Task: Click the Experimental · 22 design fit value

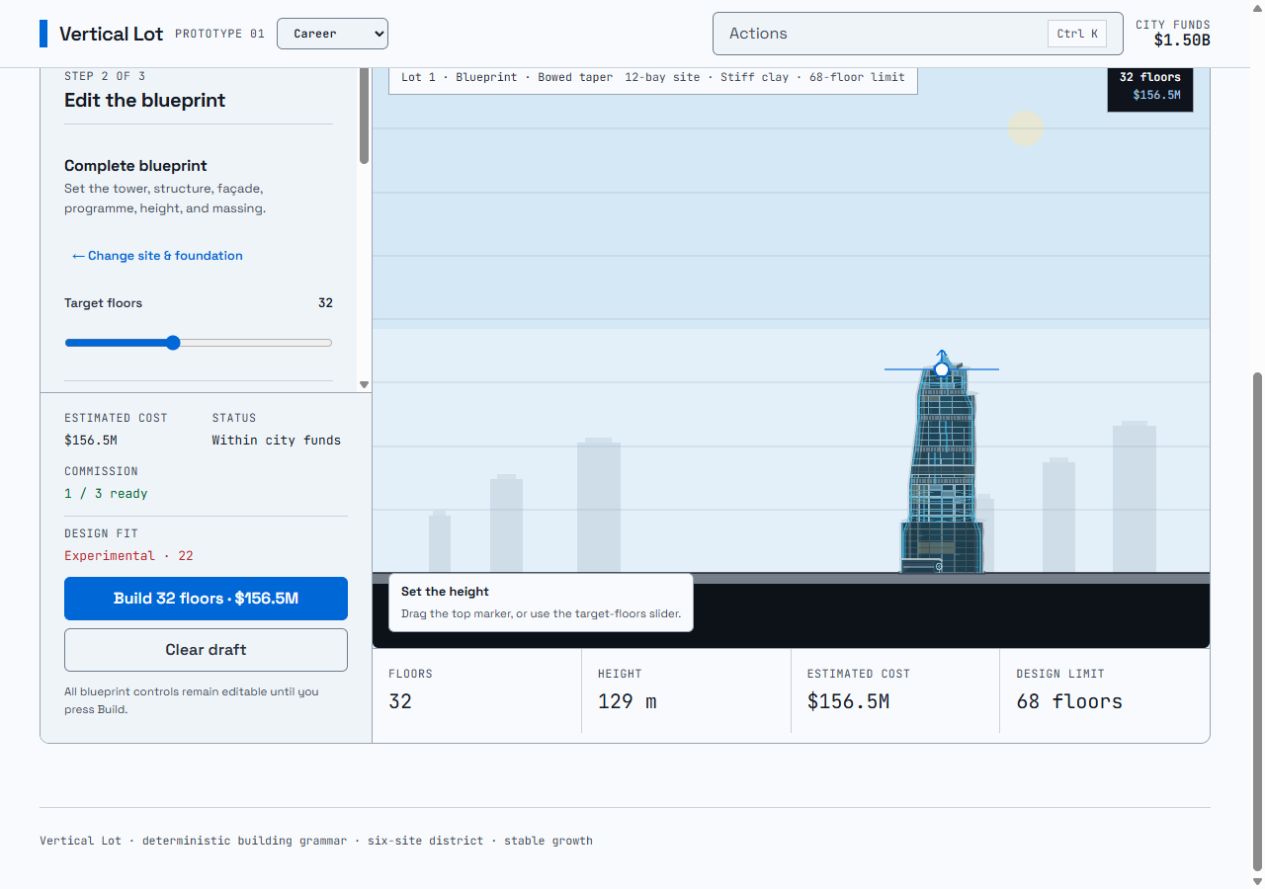Action: click(x=129, y=556)
